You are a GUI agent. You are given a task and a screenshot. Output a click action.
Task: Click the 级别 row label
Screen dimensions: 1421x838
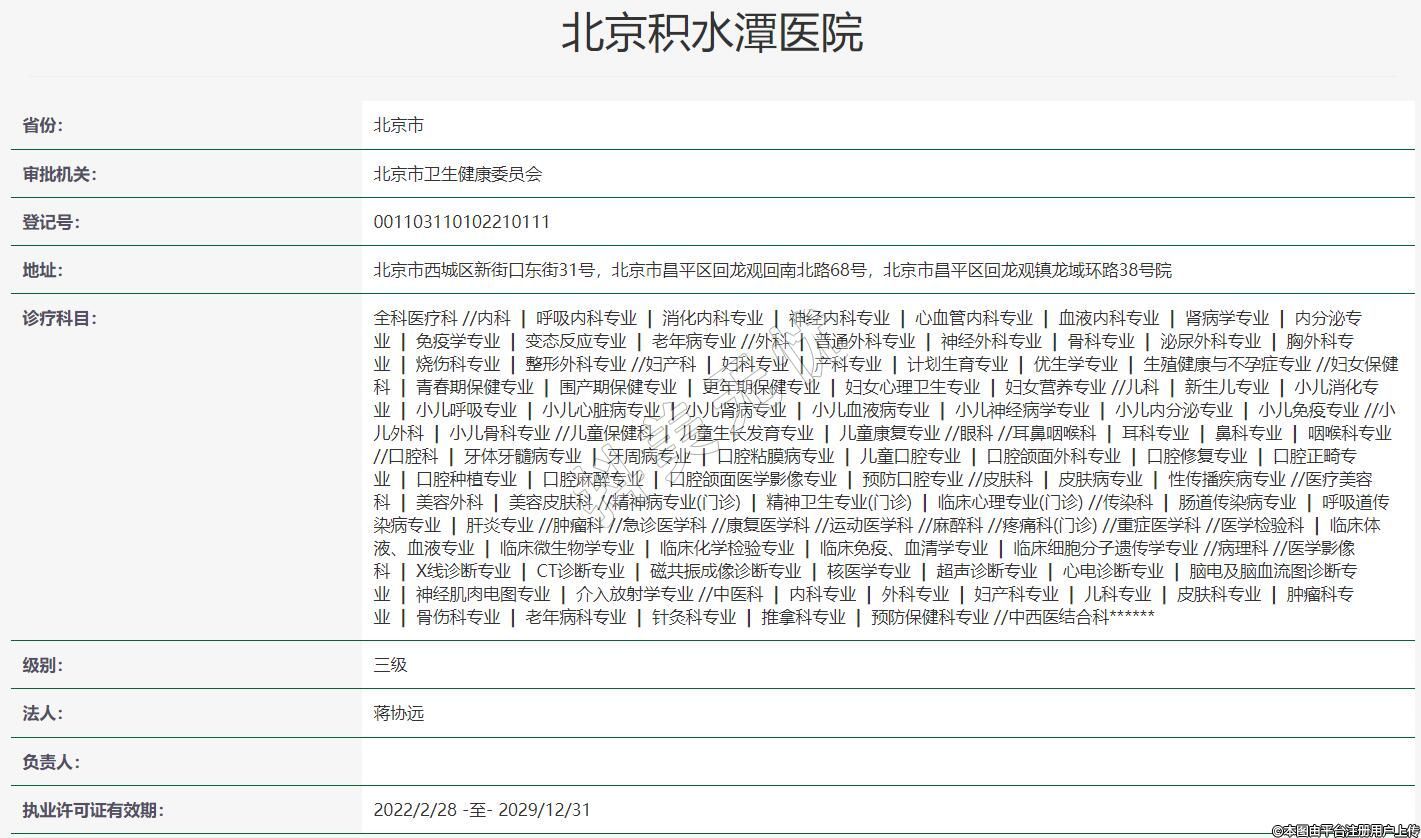point(43,665)
